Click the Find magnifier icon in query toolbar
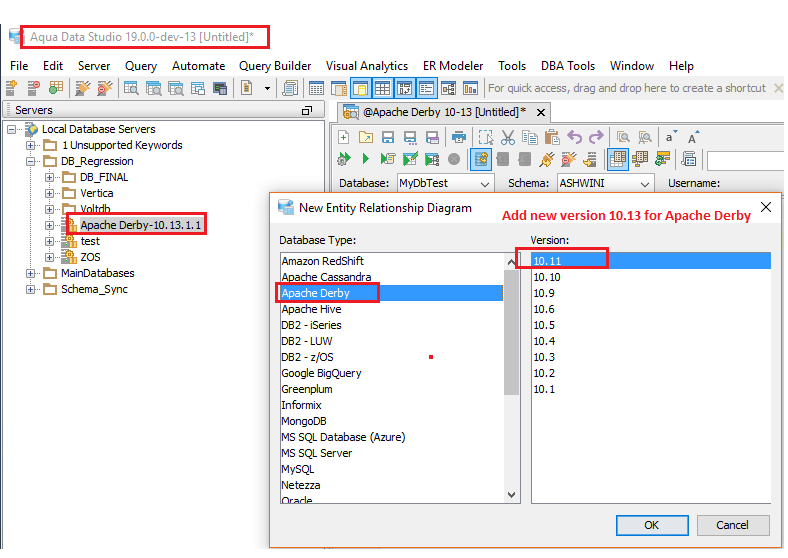Viewport: 788px width, 558px height. coord(623,137)
